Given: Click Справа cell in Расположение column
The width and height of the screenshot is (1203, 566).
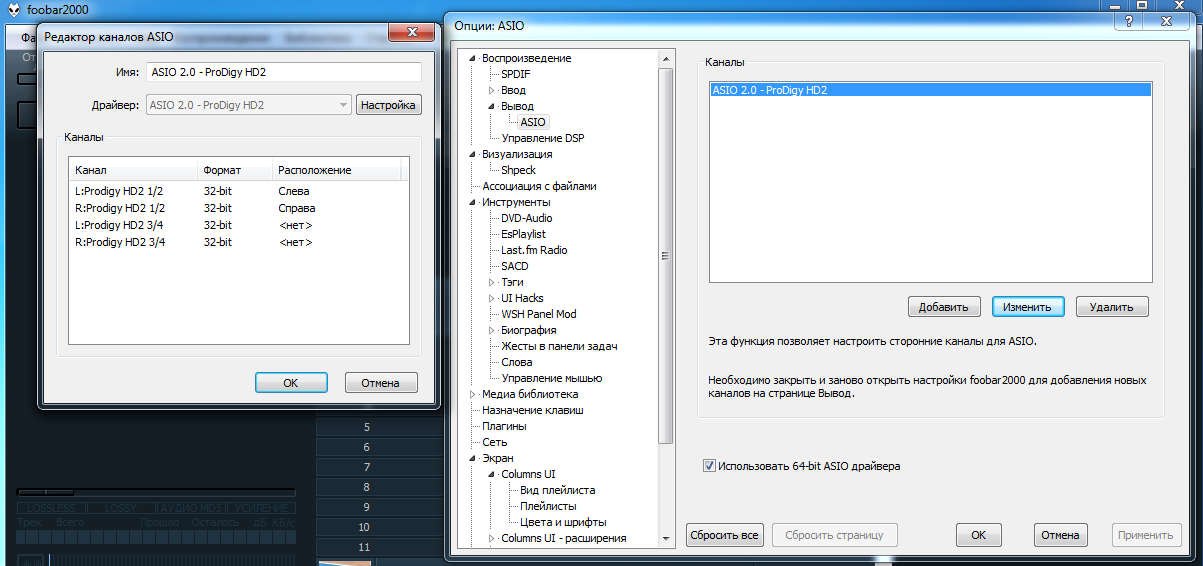Looking at the screenshot, I should pos(297,208).
